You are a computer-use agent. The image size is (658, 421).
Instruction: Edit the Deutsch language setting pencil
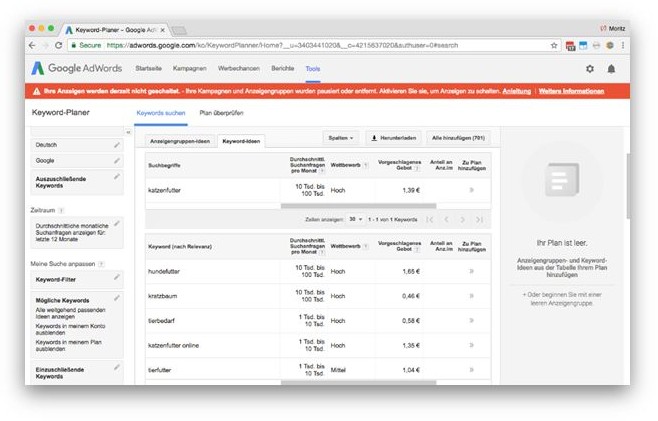click(x=117, y=145)
